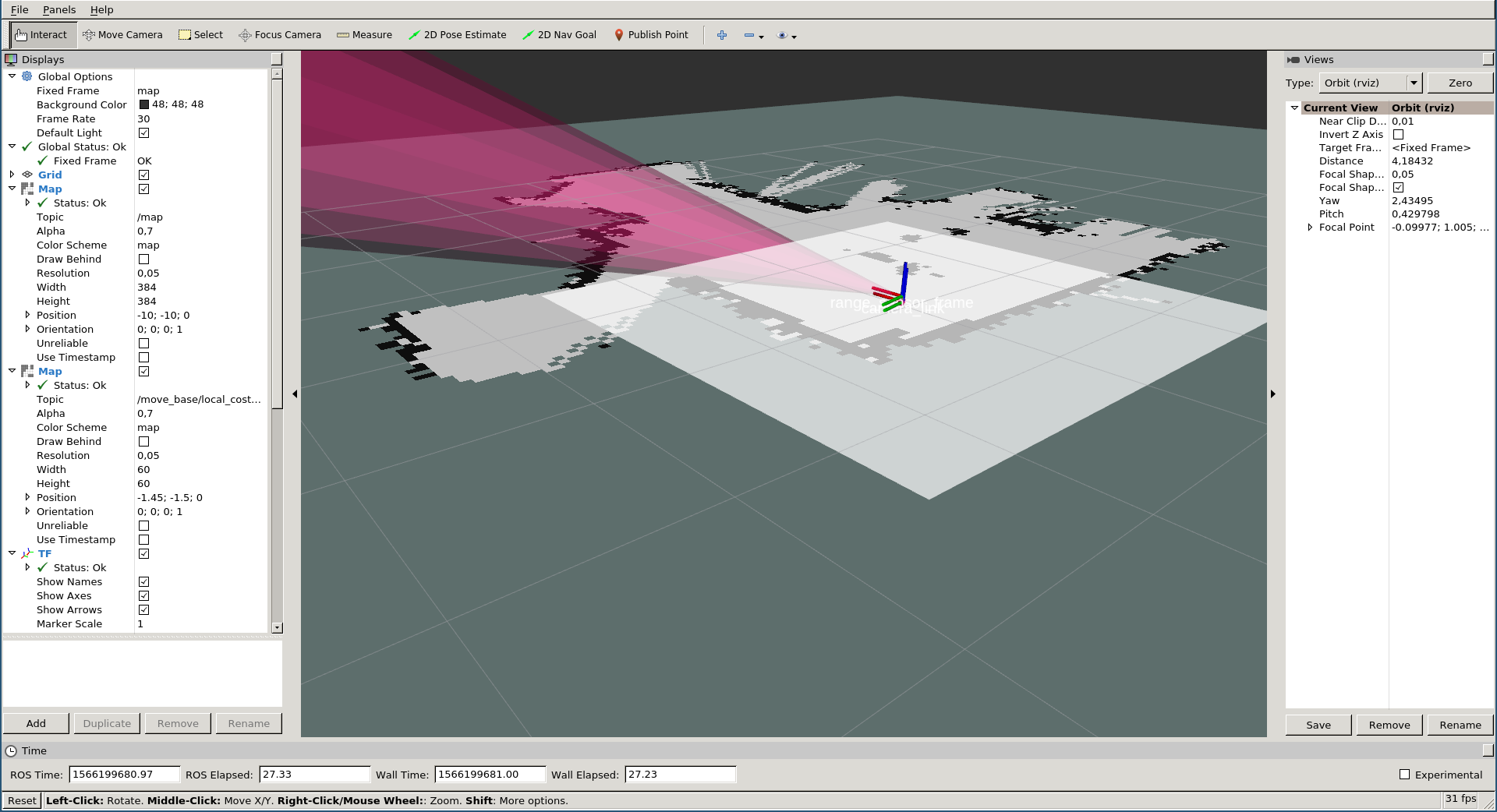Close the Time panel via its corner button

(x=1488, y=750)
